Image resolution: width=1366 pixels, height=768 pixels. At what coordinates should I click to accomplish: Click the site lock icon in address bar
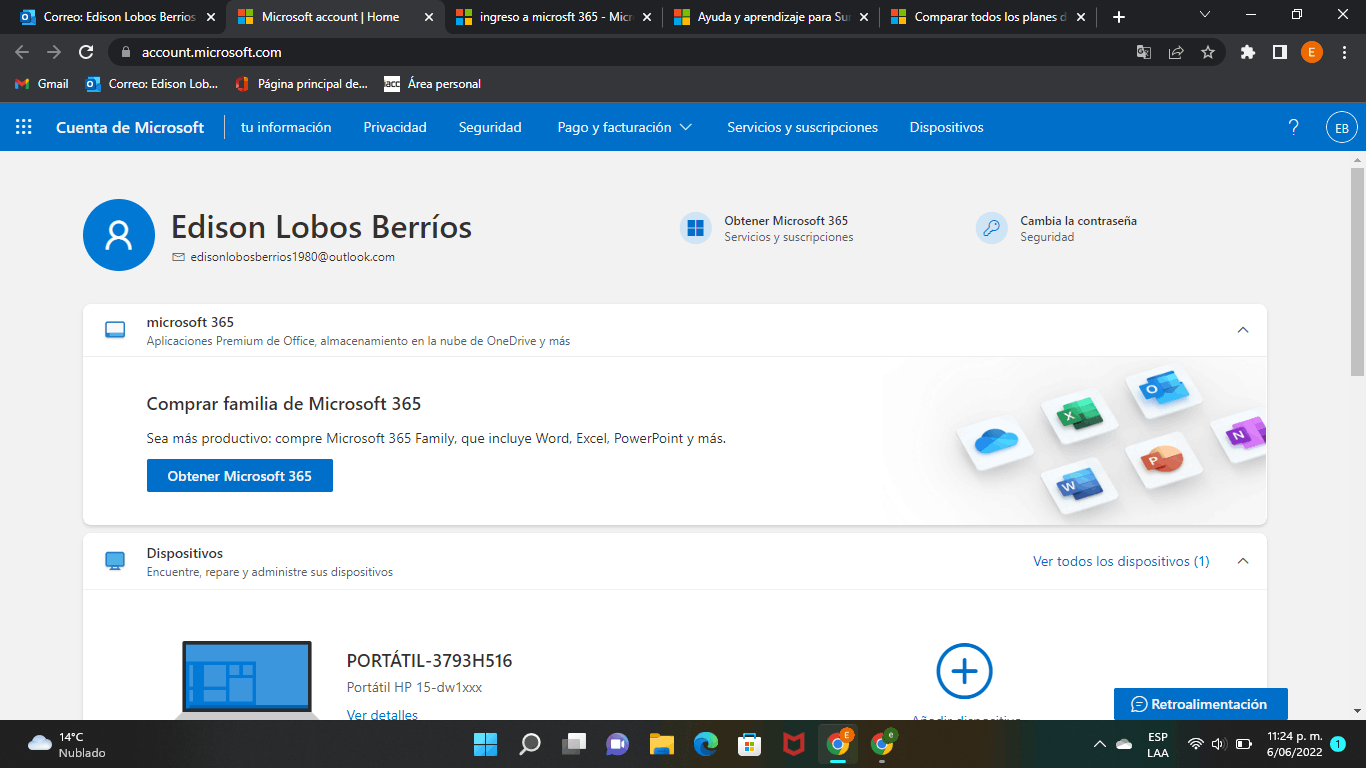click(125, 52)
